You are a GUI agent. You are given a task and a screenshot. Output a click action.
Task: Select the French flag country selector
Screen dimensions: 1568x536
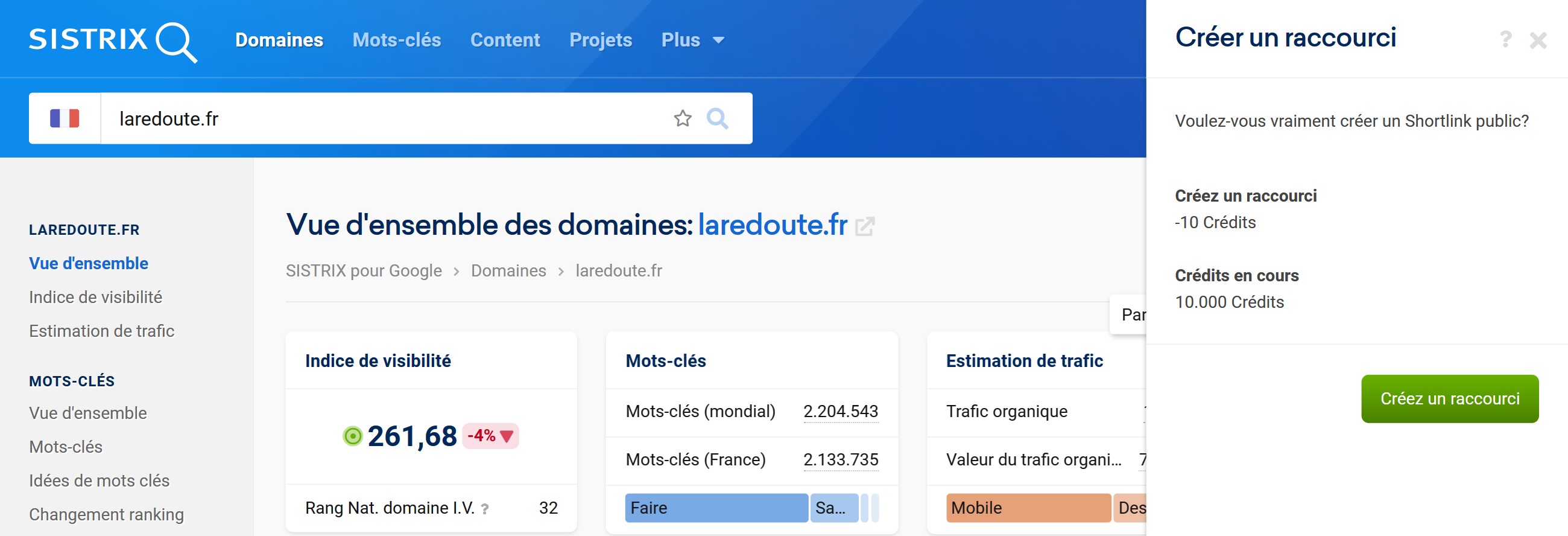click(65, 118)
